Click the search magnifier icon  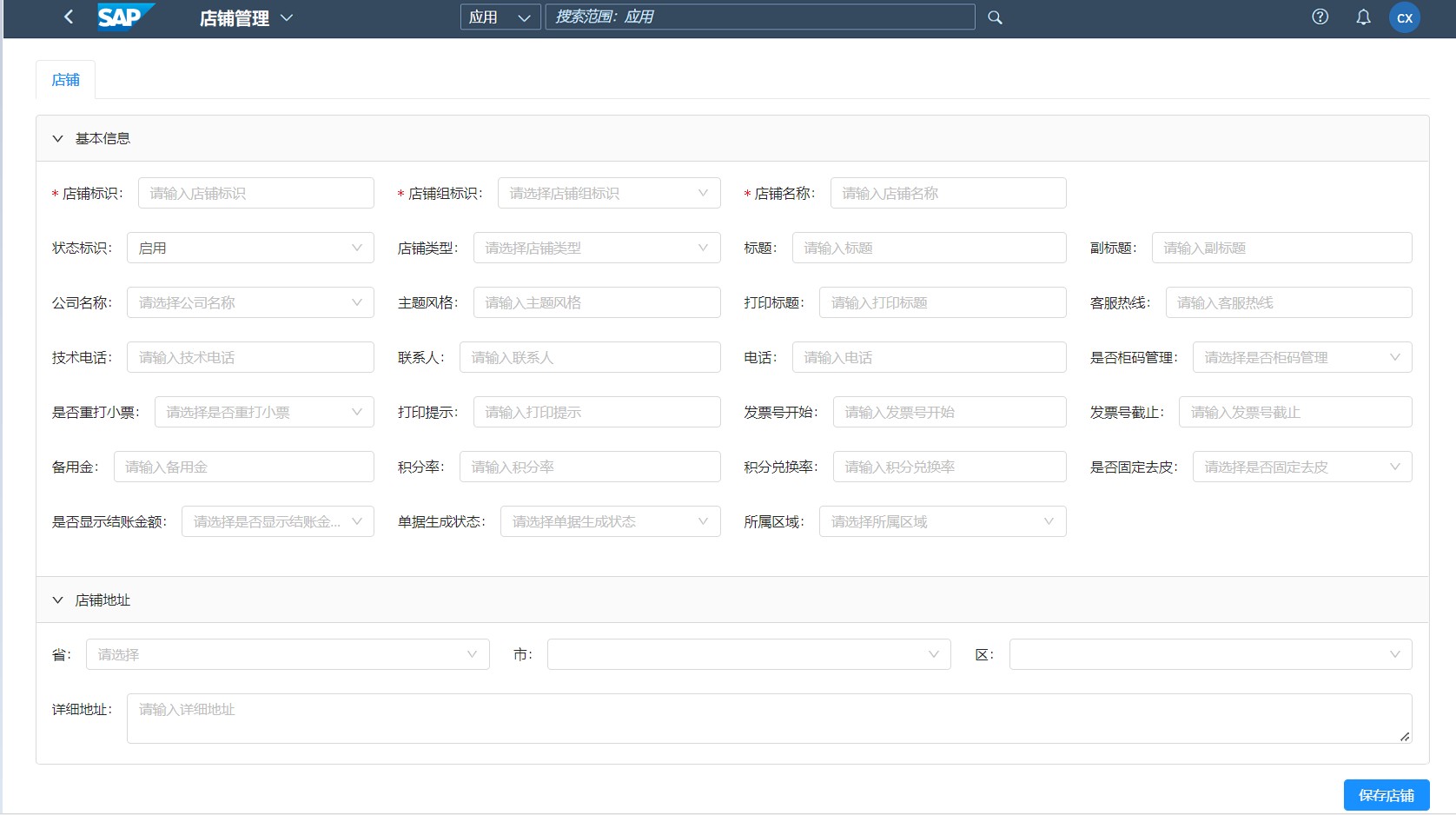click(995, 17)
